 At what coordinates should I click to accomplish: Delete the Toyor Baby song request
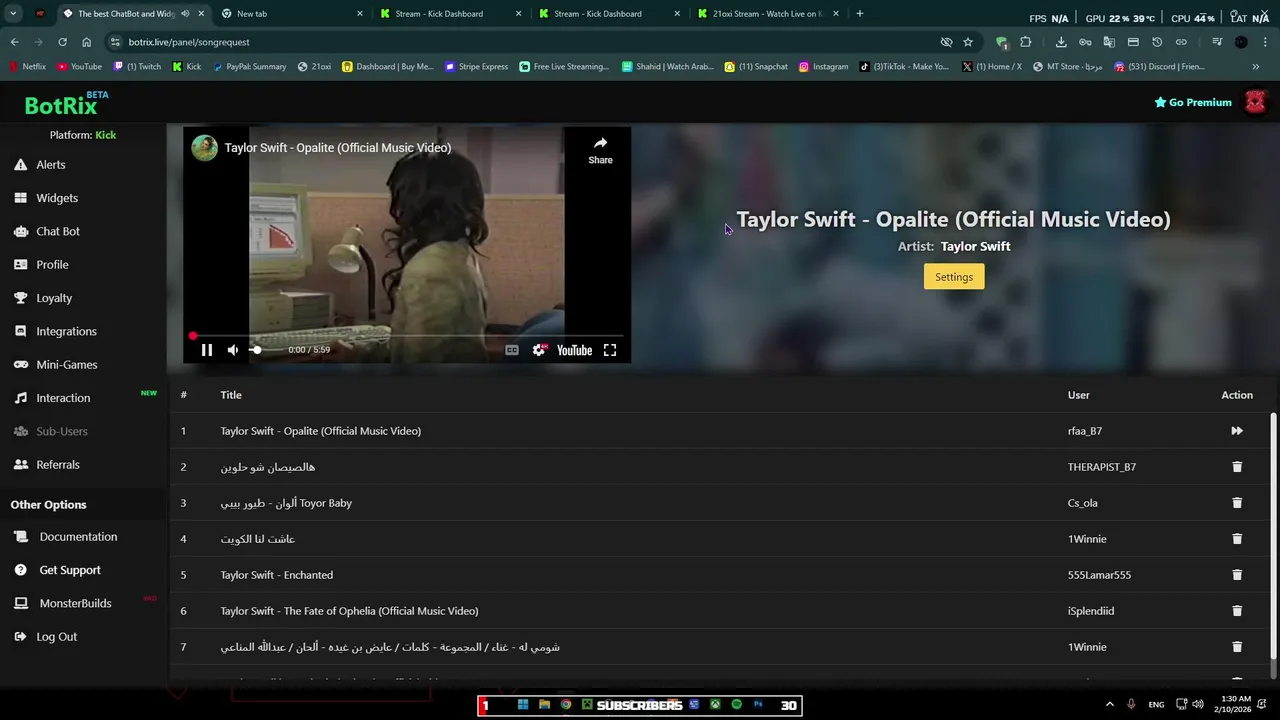[x=1237, y=503]
